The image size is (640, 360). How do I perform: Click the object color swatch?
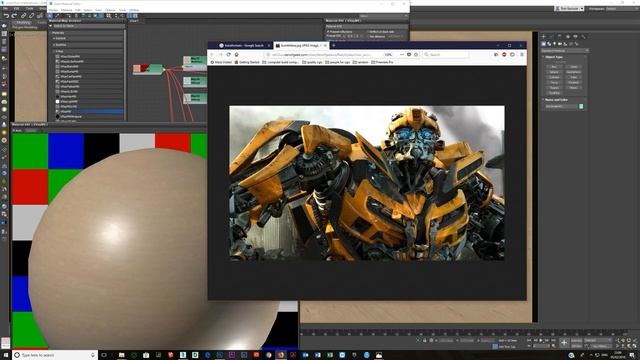[581, 106]
